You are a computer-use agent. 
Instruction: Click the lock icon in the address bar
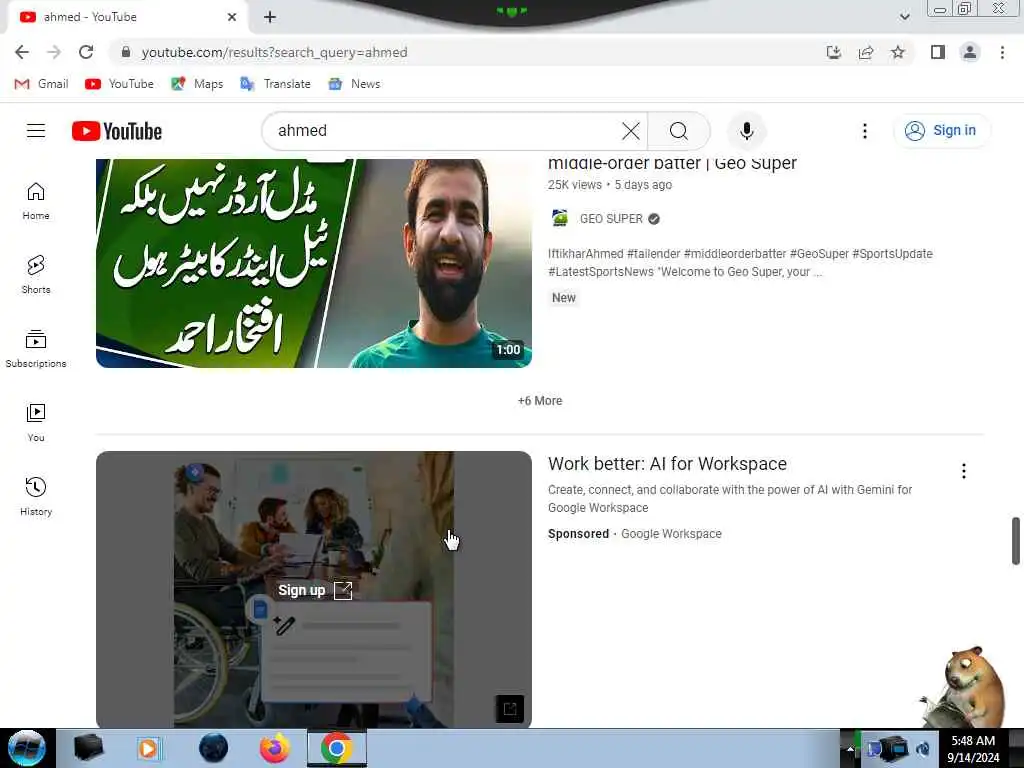[126, 52]
